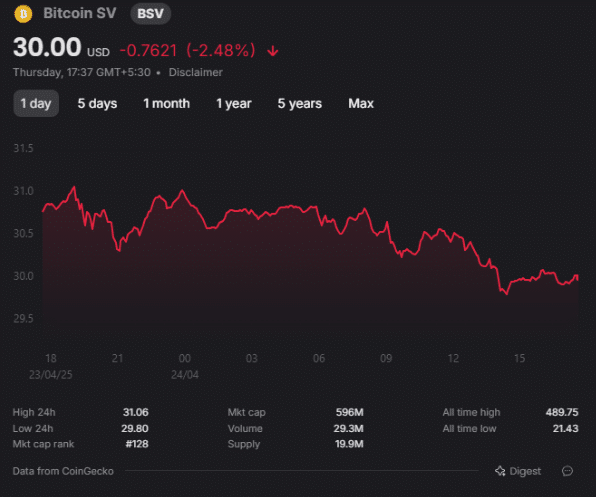Click the Volume value 29.3M
This screenshot has width=596, height=497.
tap(349, 429)
